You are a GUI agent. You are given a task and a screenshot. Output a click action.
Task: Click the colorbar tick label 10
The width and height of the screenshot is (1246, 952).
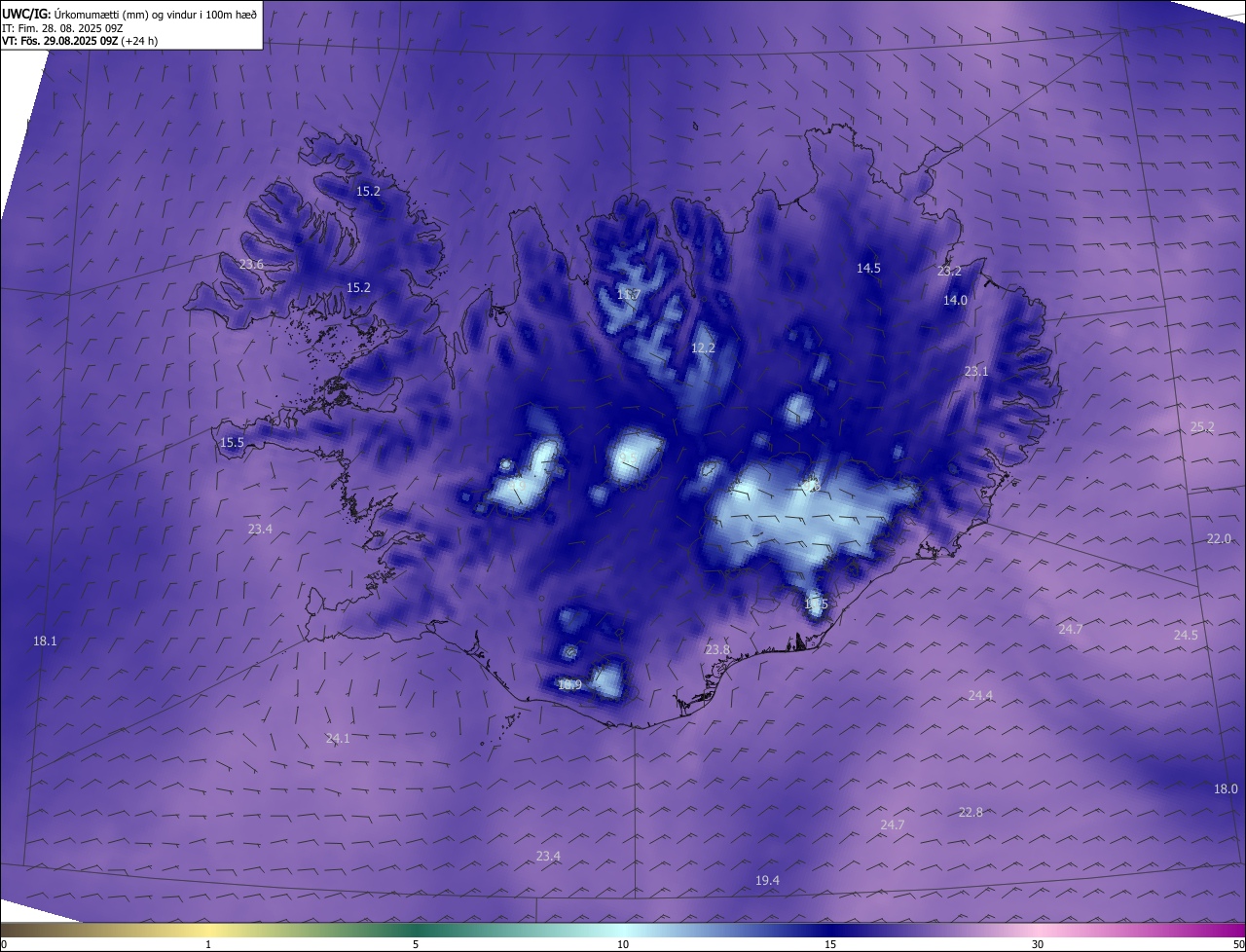tap(623, 945)
